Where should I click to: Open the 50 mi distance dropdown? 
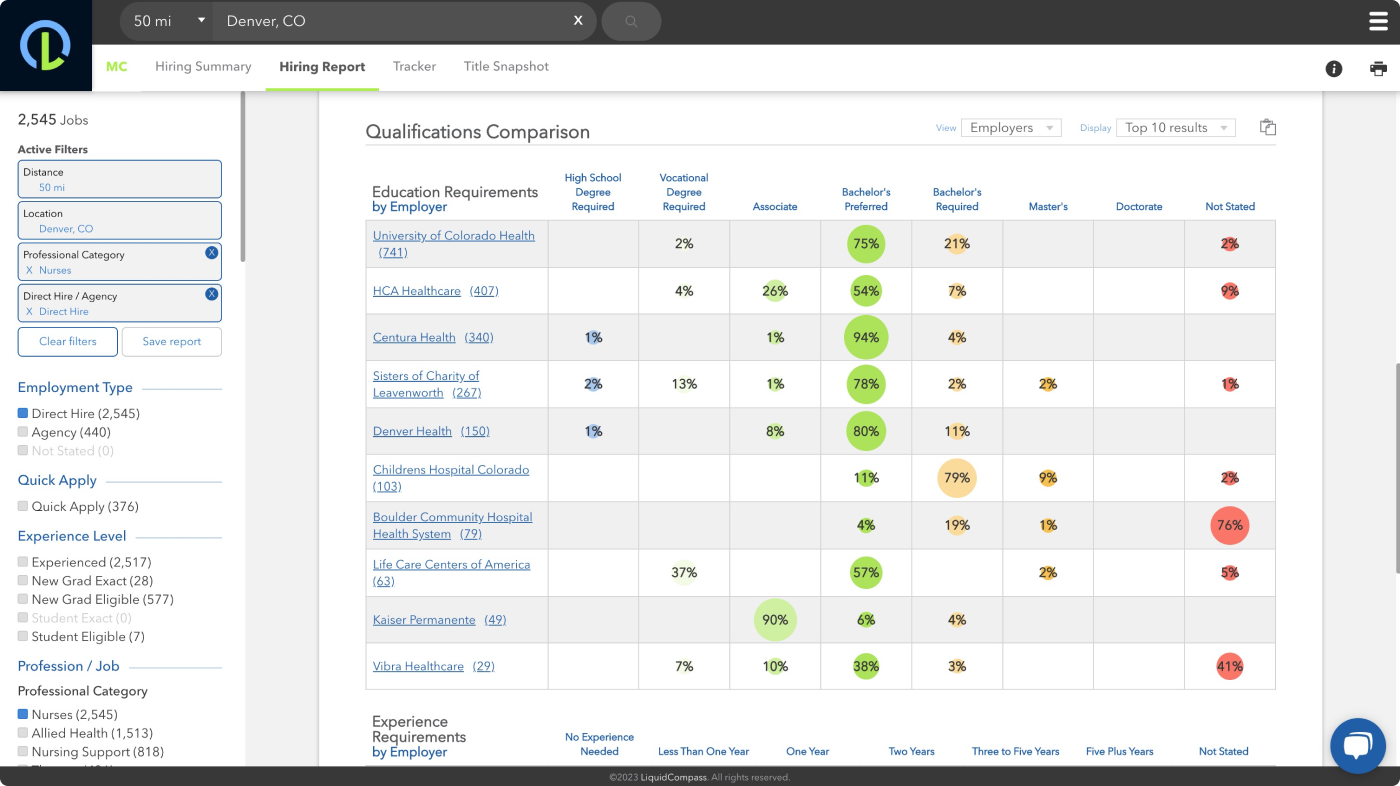pos(167,21)
